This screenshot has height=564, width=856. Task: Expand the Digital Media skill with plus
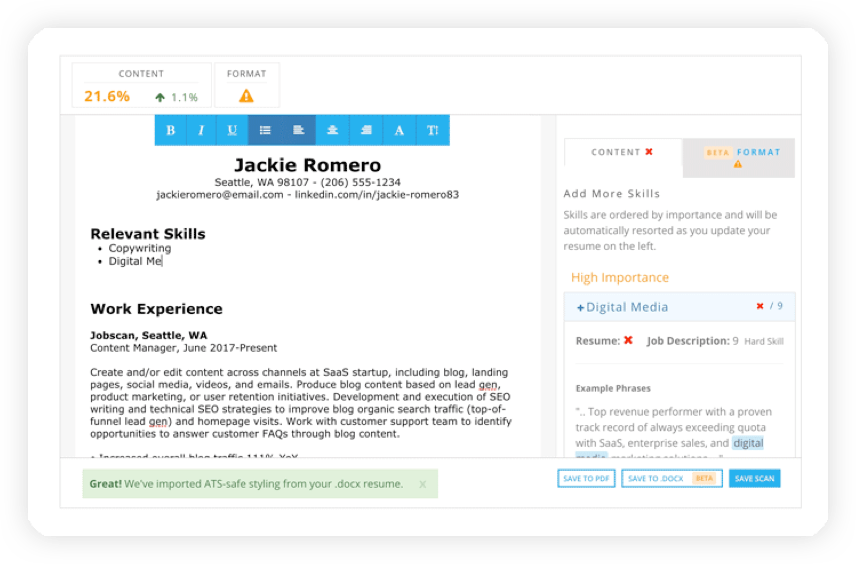[x=581, y=308]
